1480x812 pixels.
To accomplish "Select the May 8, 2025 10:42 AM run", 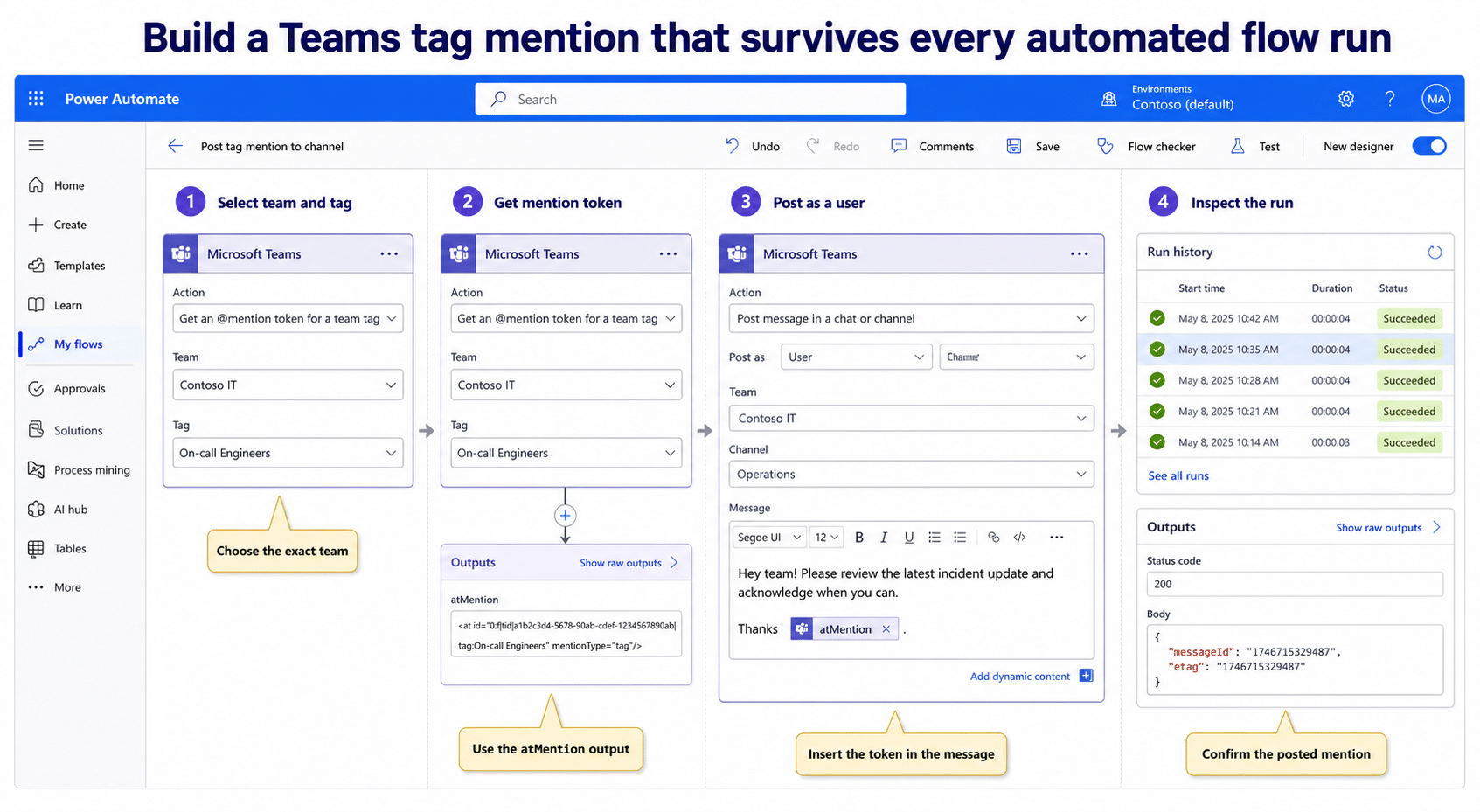I will [x=1295, y=318].
